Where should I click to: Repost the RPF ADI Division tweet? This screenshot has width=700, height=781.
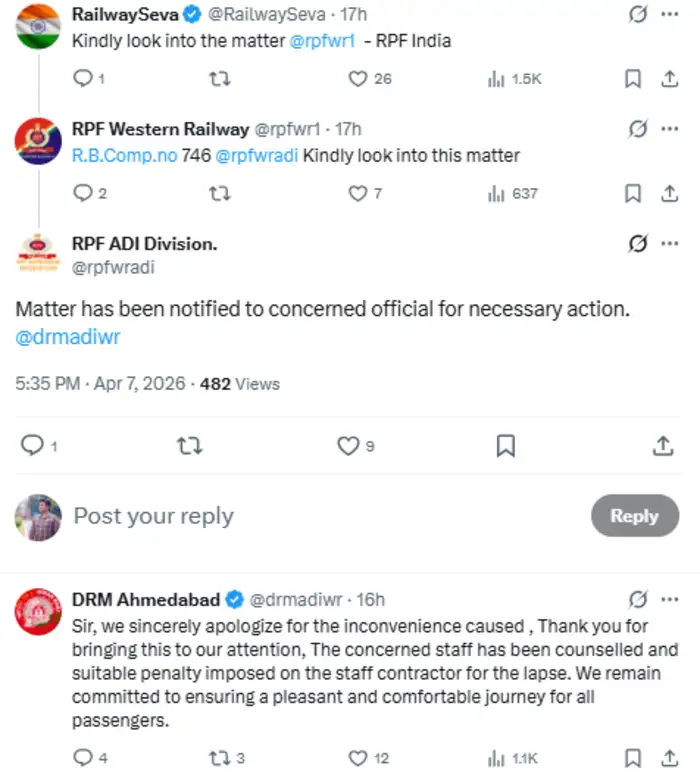point(189,445)
